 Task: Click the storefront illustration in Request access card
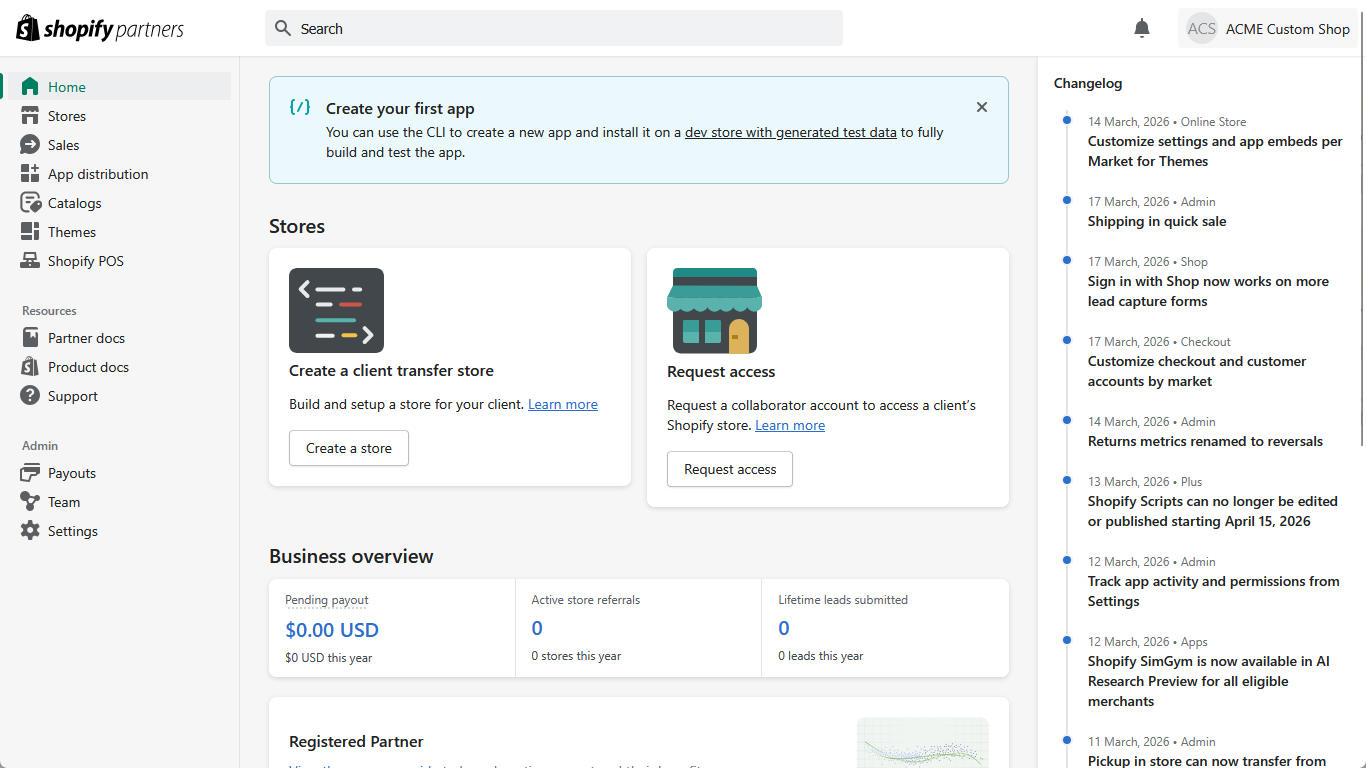click(x=714, y=310)
